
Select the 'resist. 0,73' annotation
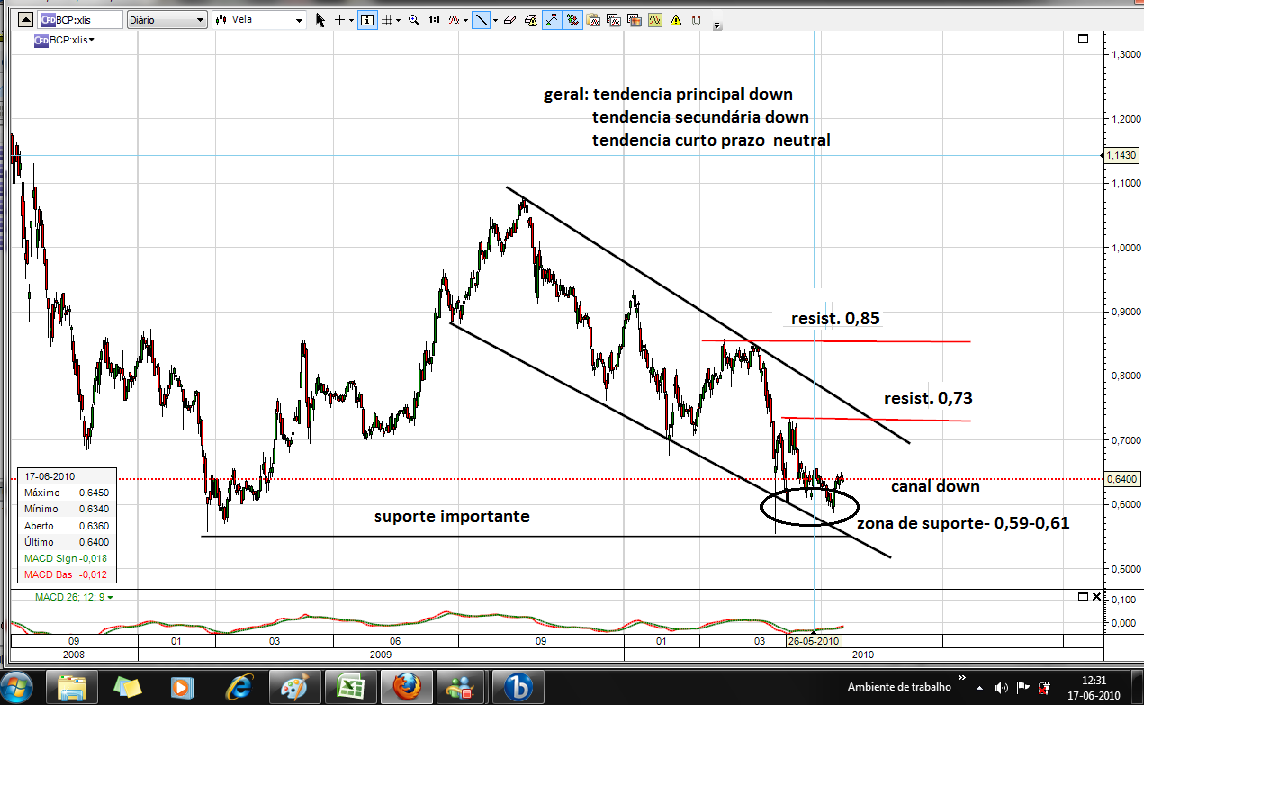click(928, 398)
